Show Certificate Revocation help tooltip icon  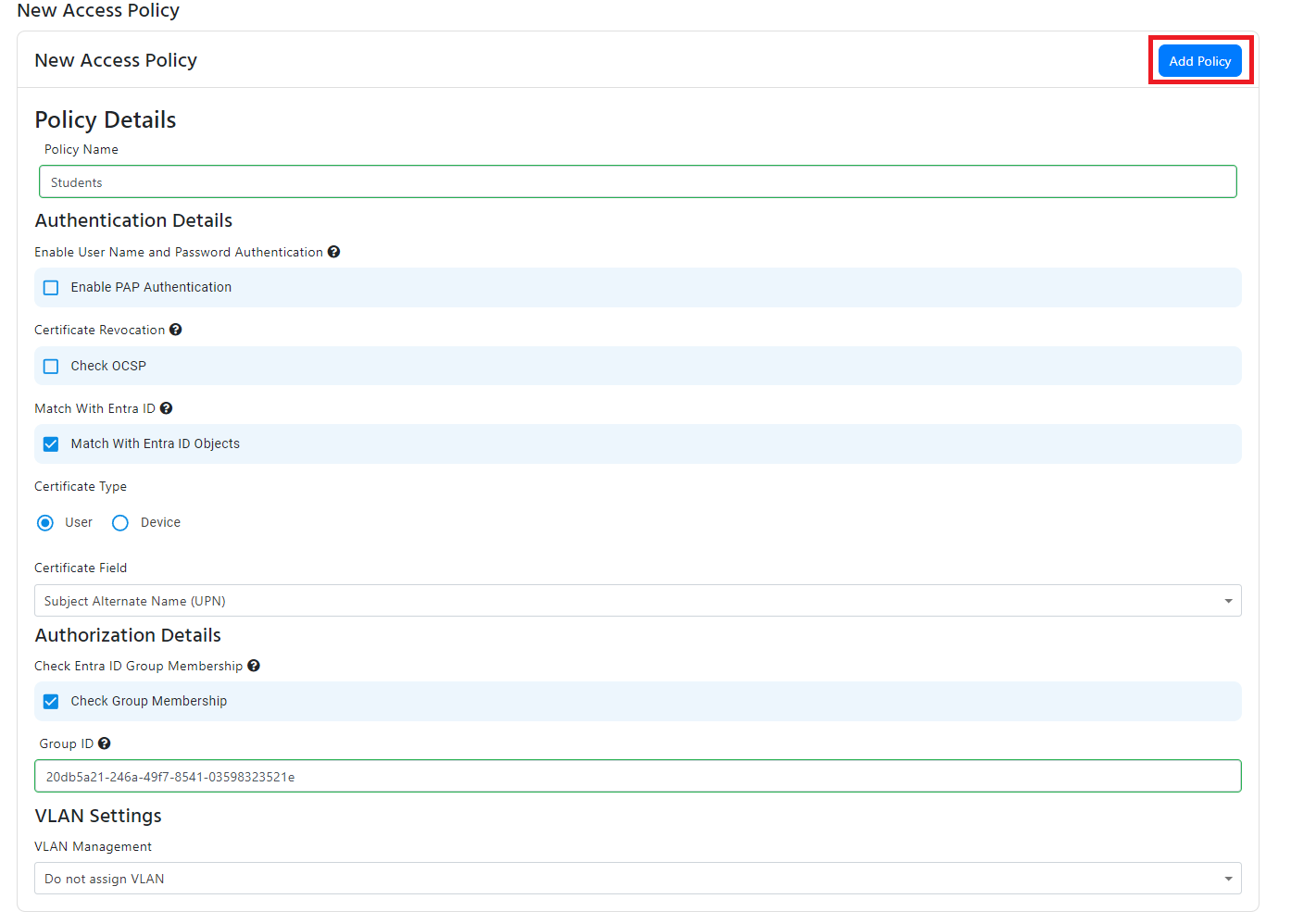click(x=176, y=330)
